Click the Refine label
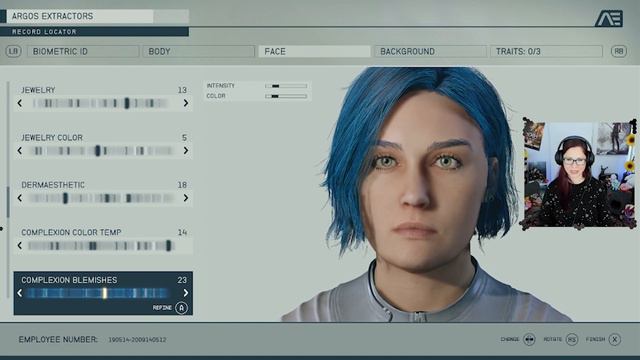This screenshot has height=360, width=640. (162, 308)
